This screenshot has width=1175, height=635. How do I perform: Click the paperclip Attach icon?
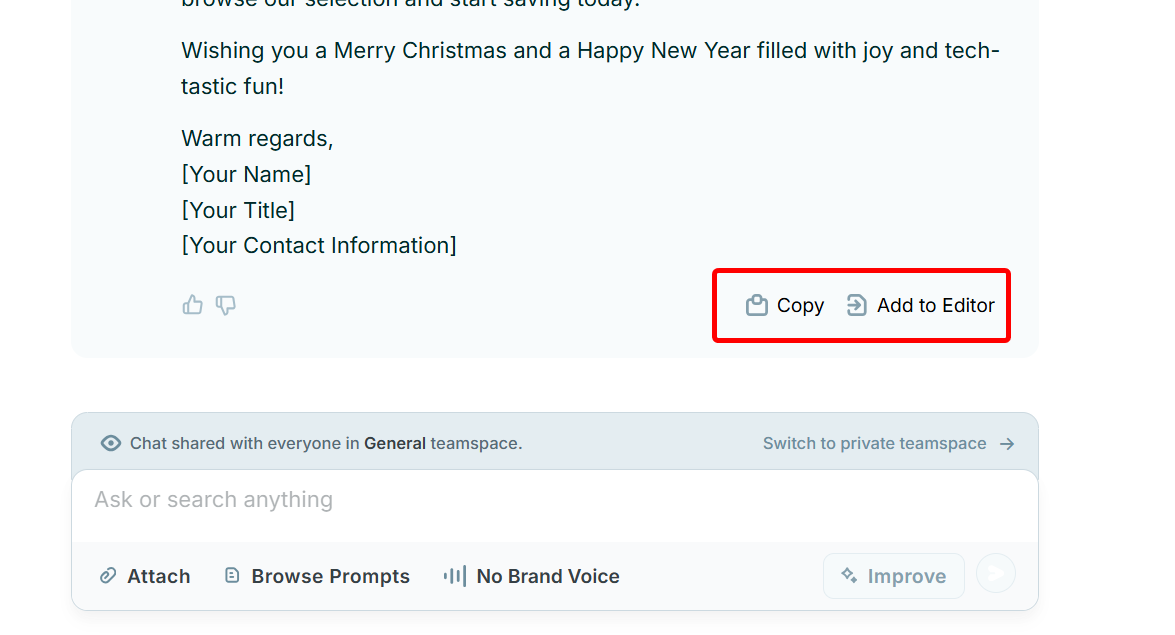pos(108,576)
